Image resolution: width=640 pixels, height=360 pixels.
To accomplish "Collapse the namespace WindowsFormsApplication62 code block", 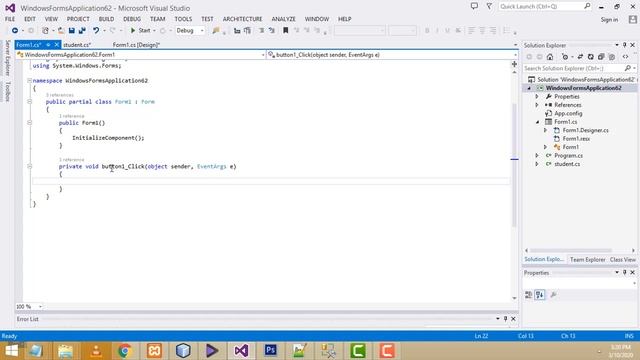I will click(x=29, y=81).
